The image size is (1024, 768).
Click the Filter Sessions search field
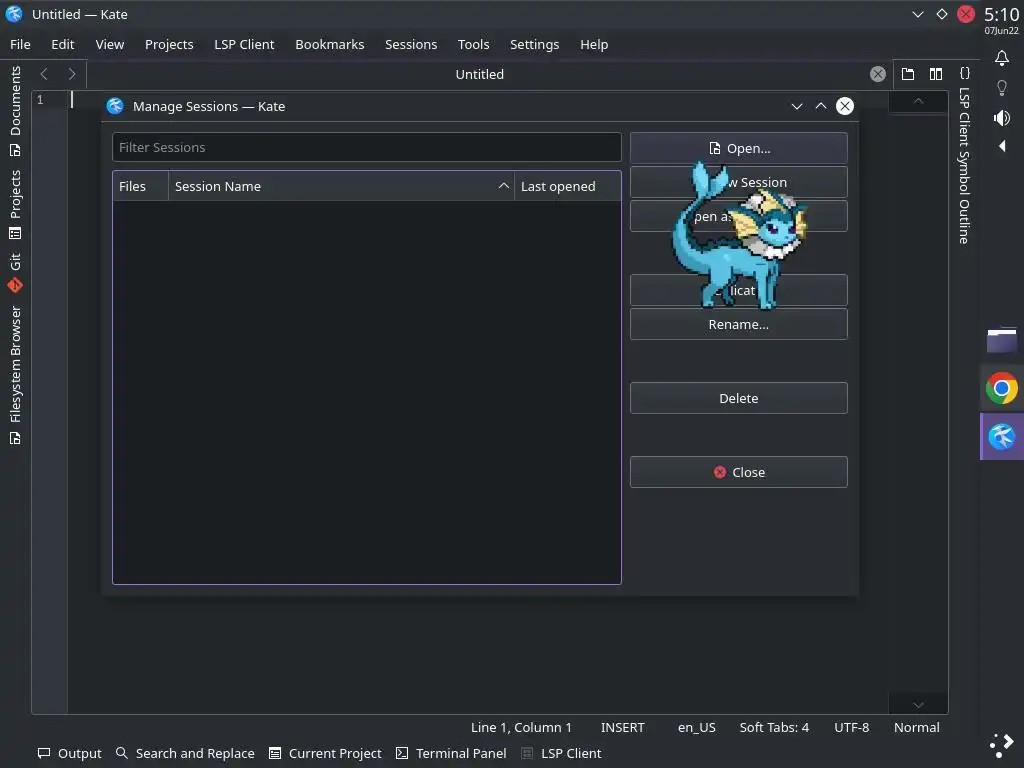[366, 147]
